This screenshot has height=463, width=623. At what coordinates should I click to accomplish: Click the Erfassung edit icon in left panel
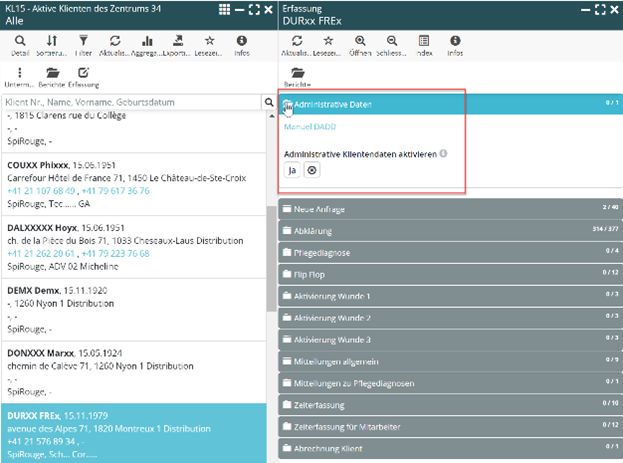[x=84, y=73]
